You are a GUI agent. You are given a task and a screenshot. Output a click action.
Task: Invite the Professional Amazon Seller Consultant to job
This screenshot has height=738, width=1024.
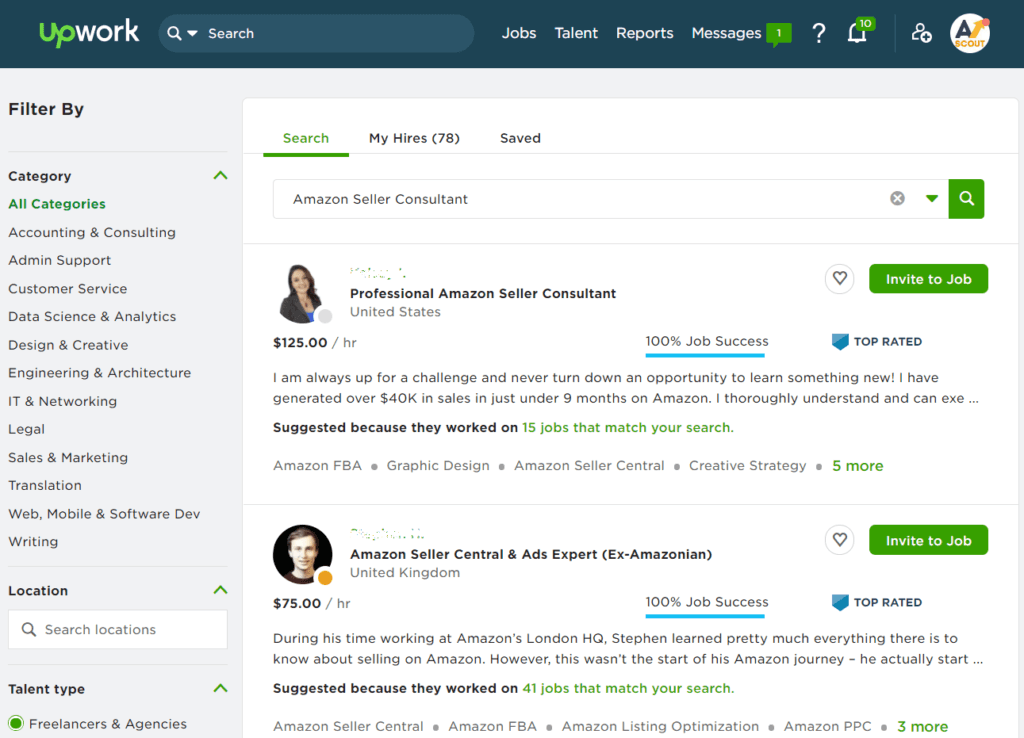click(x=928, y=279)
